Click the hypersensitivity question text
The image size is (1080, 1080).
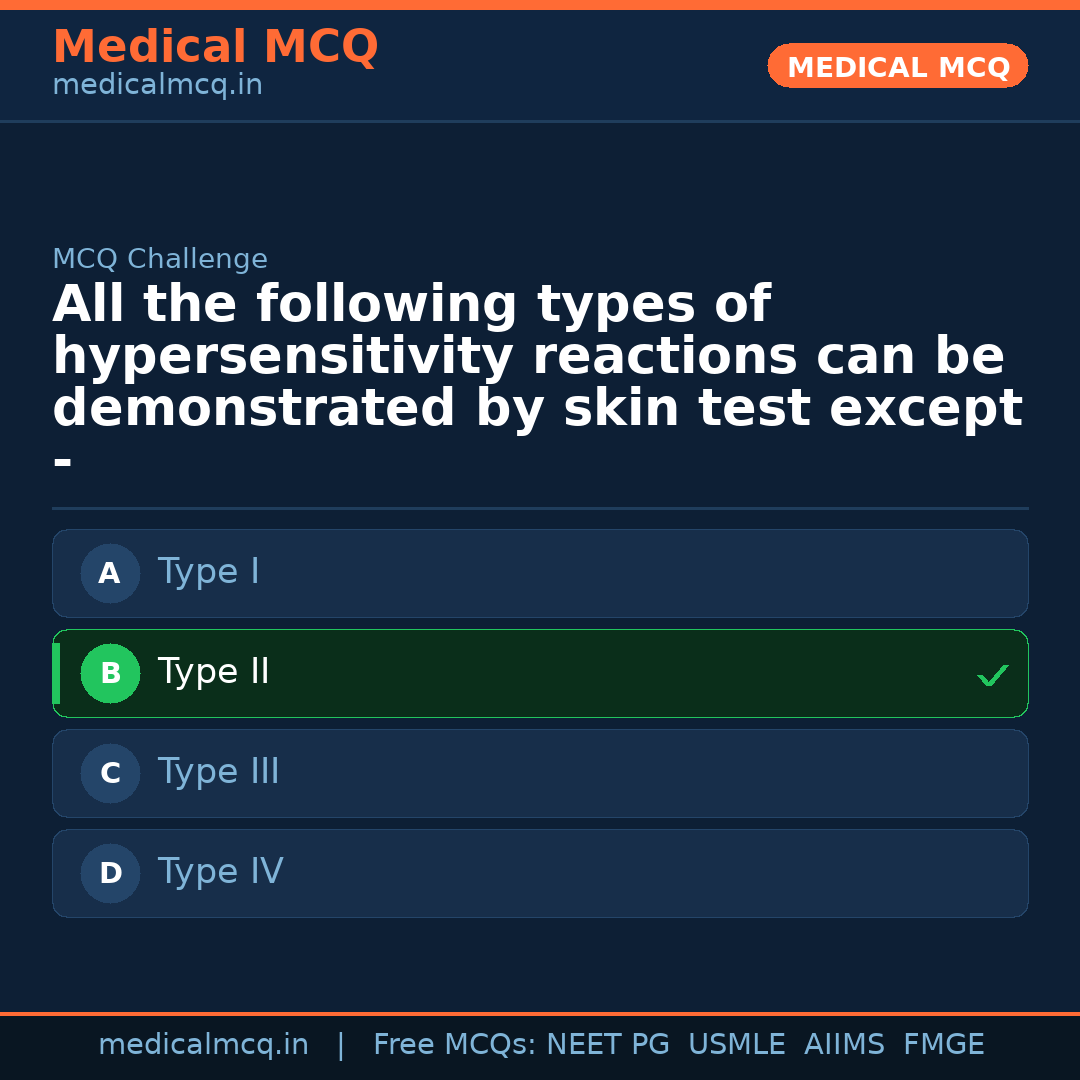[x=528, y=357]
